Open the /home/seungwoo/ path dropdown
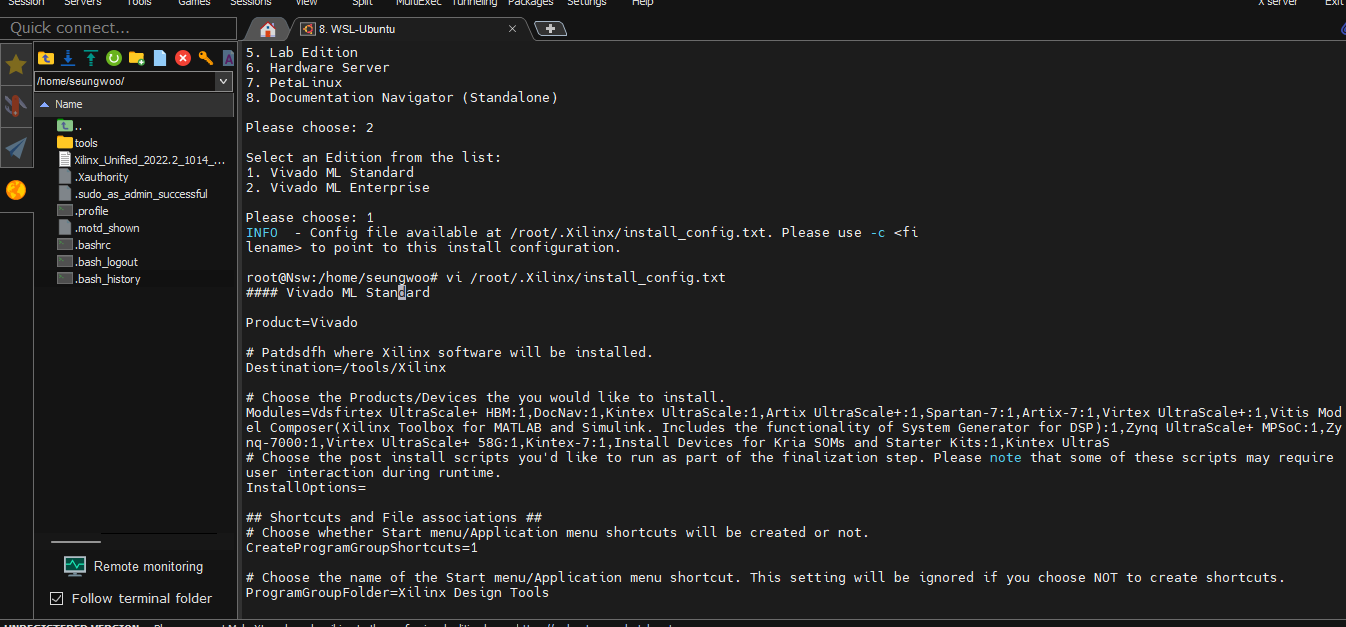Image resolution: width=1346 pixels, height=627 pixels. [224, 81]
